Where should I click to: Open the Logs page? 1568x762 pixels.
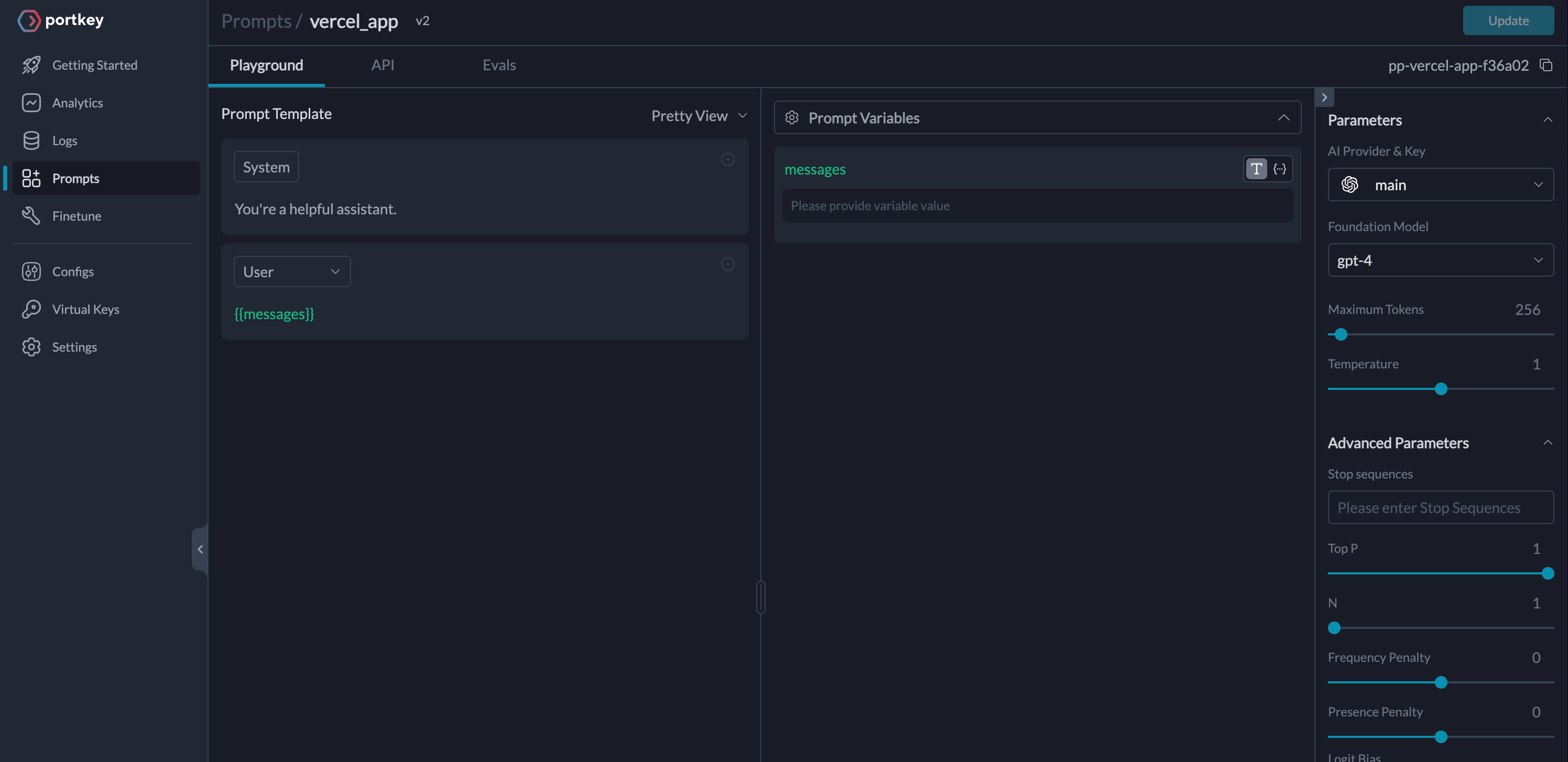point(64,140)
